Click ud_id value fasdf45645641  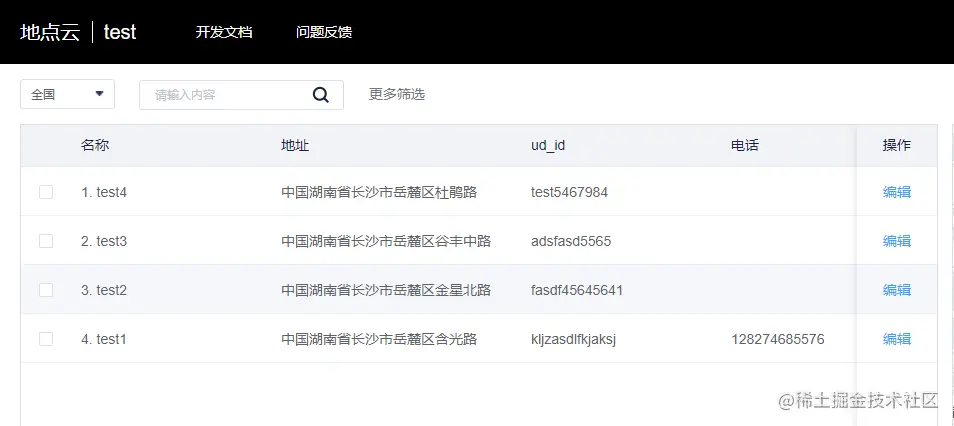point(577,290)
